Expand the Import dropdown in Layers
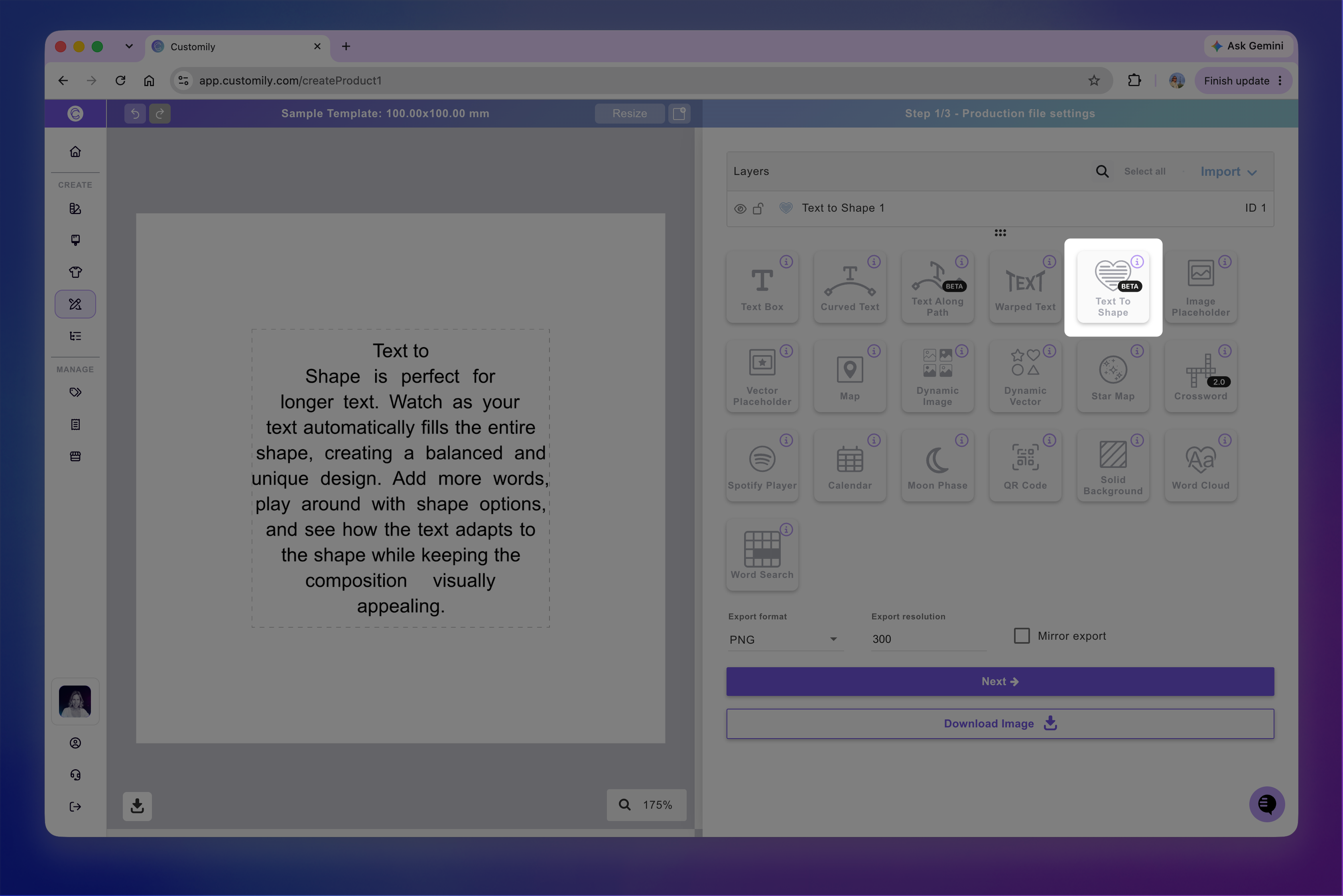The image size is (1343, 896). point(1228,171)
